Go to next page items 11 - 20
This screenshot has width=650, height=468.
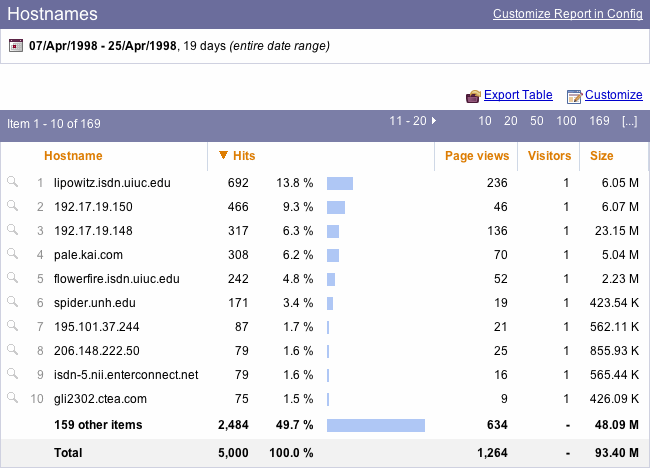413,121
